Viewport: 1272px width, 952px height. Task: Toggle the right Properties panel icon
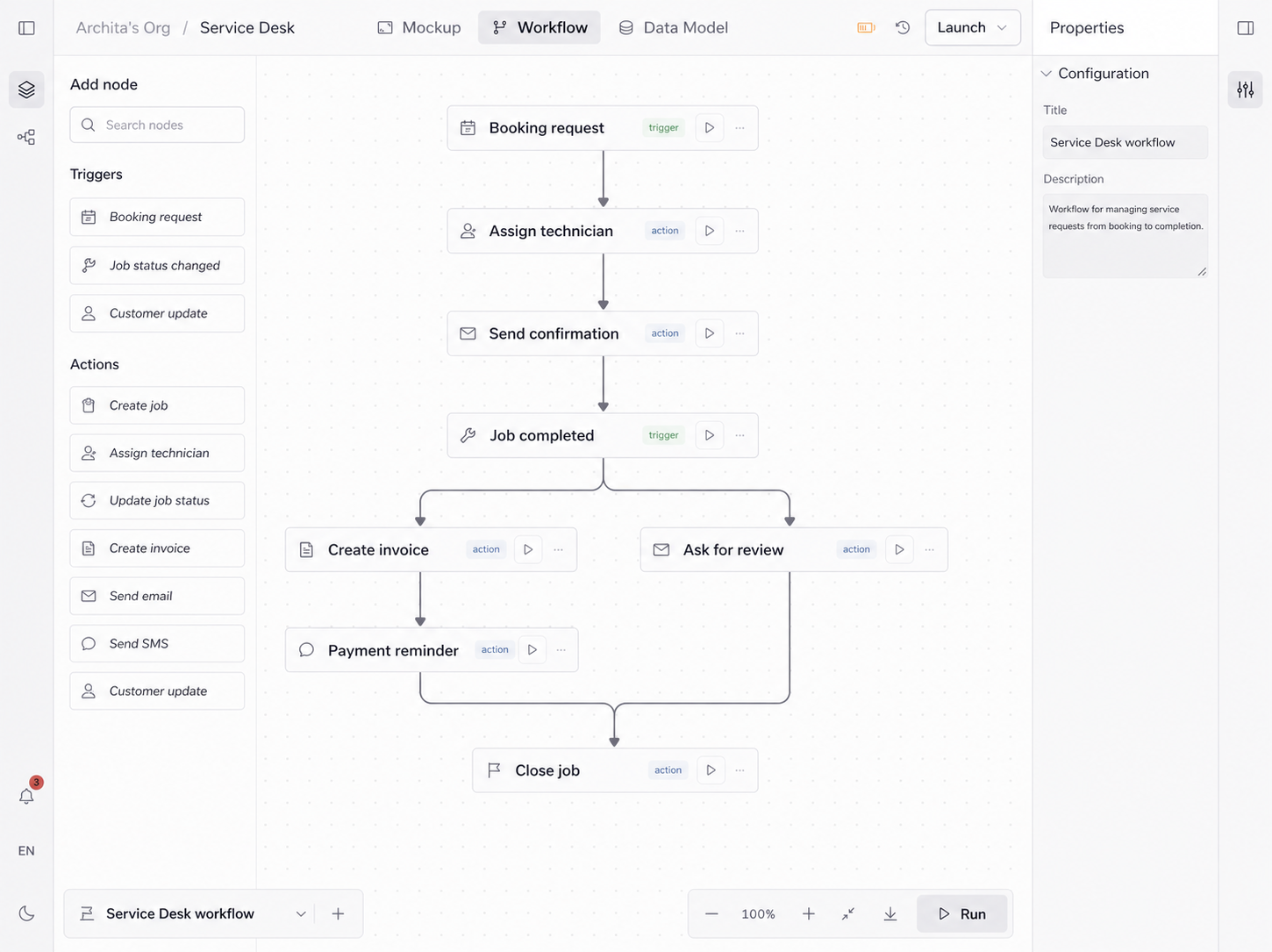pyautogui.click(x=1245, y=28)
